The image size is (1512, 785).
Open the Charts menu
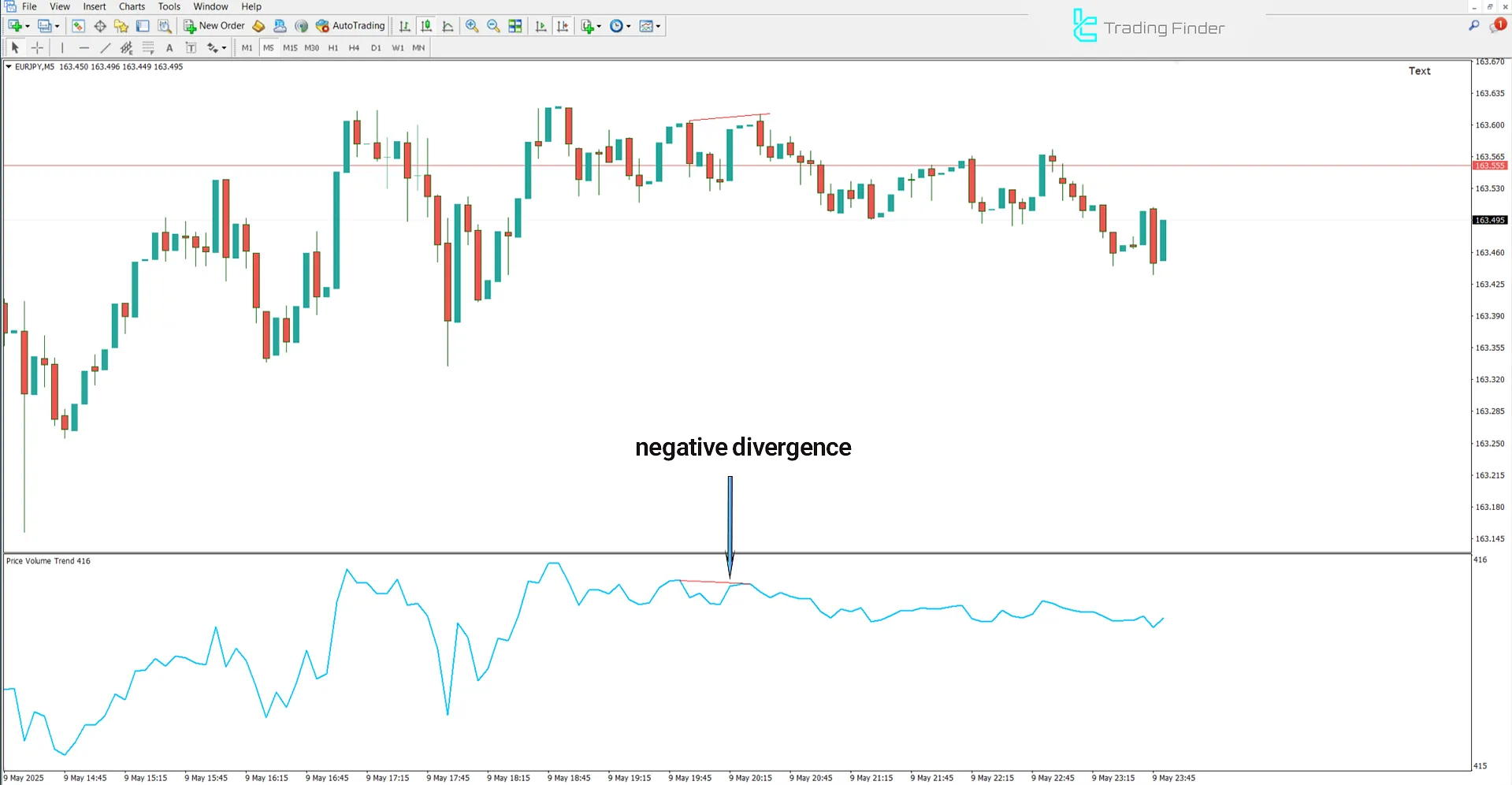click(x=131, y=6)
